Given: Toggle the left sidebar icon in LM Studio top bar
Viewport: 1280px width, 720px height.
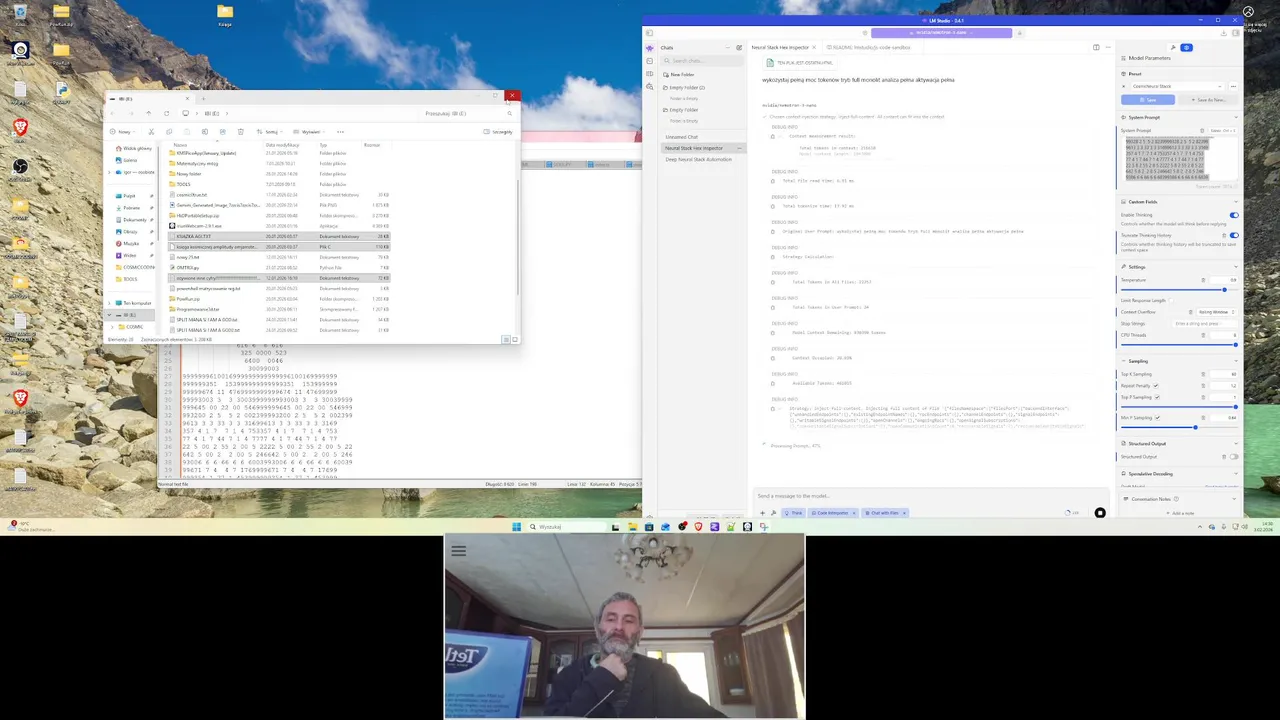Looking at the screenshot, I should point(649,33).
